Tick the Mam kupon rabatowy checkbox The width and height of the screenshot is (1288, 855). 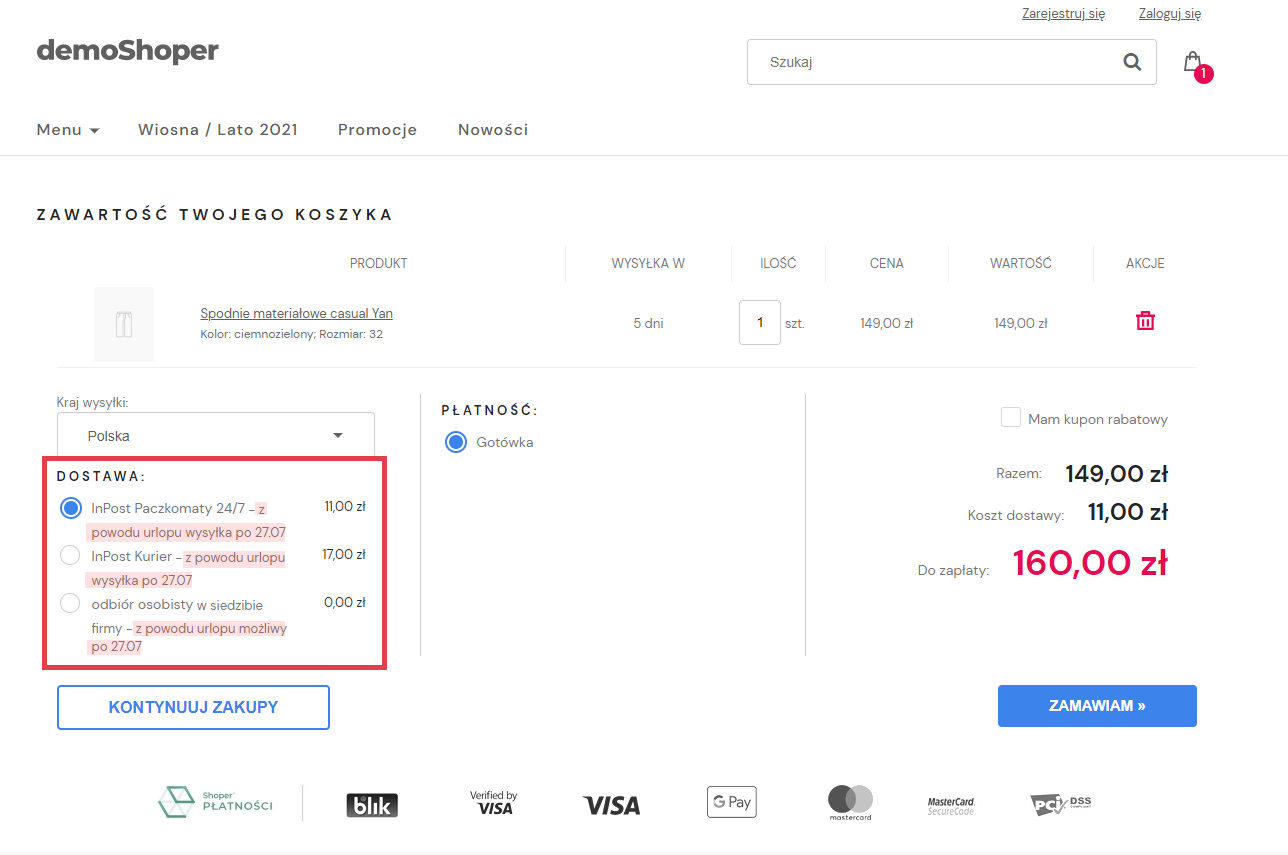[1011, 418]
